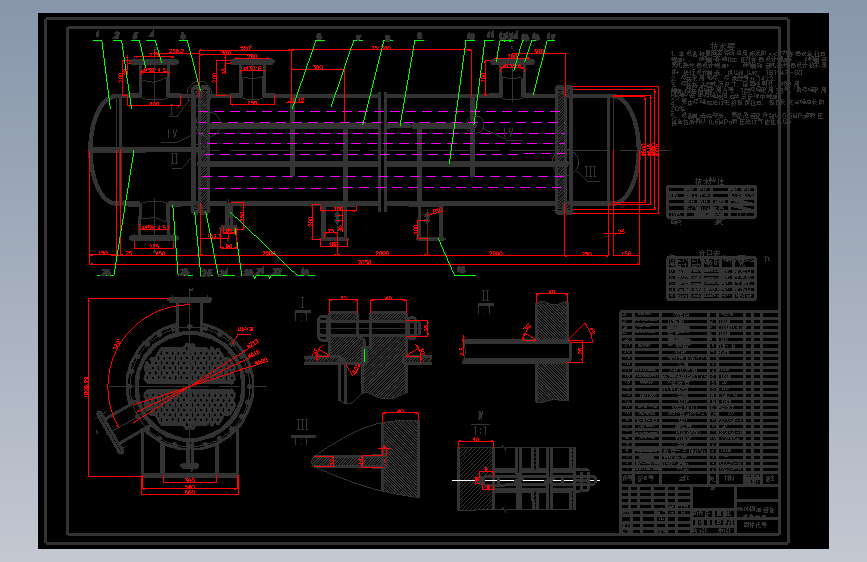Pick part balloon number 7

coord(359,38)
